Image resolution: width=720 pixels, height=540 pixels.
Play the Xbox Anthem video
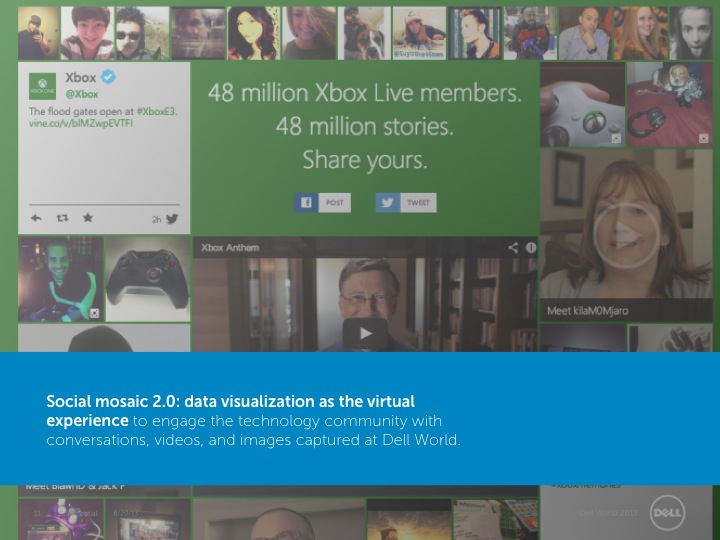[x=366, y=333]
